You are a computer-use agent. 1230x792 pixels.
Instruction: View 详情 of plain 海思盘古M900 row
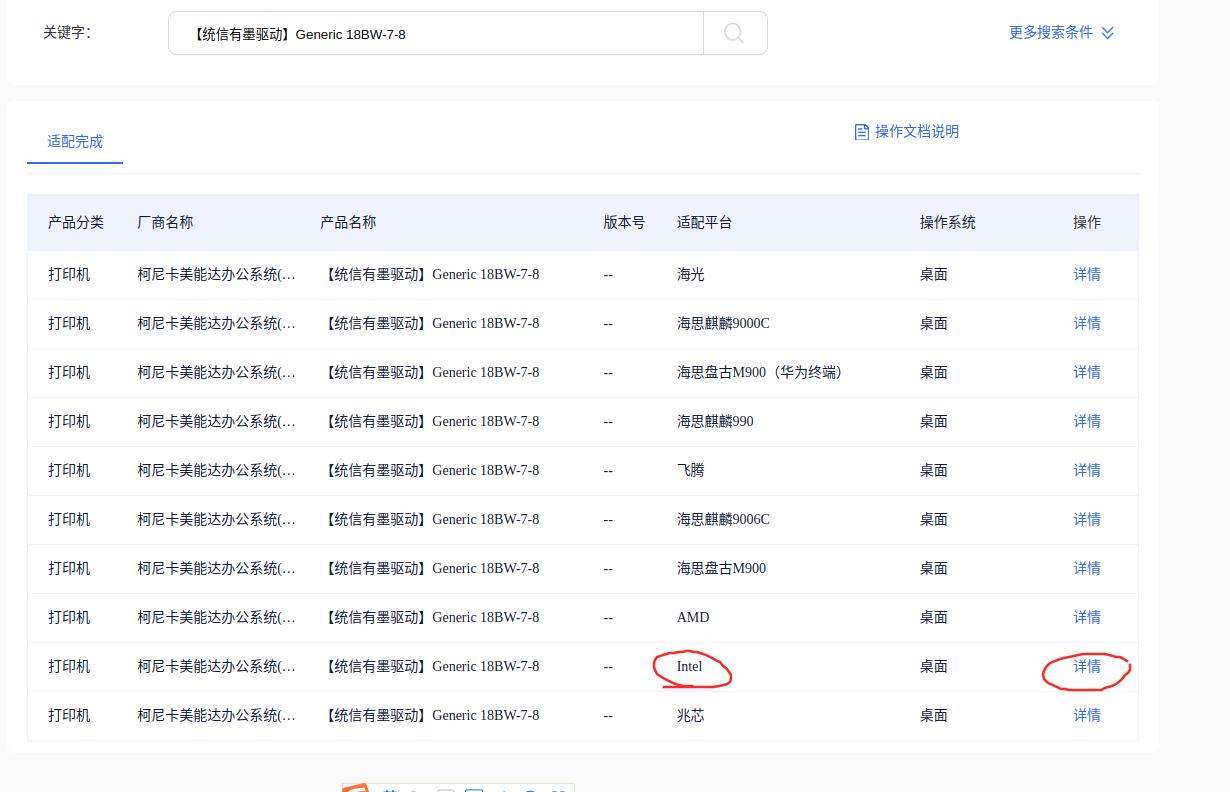[1087, 568]
